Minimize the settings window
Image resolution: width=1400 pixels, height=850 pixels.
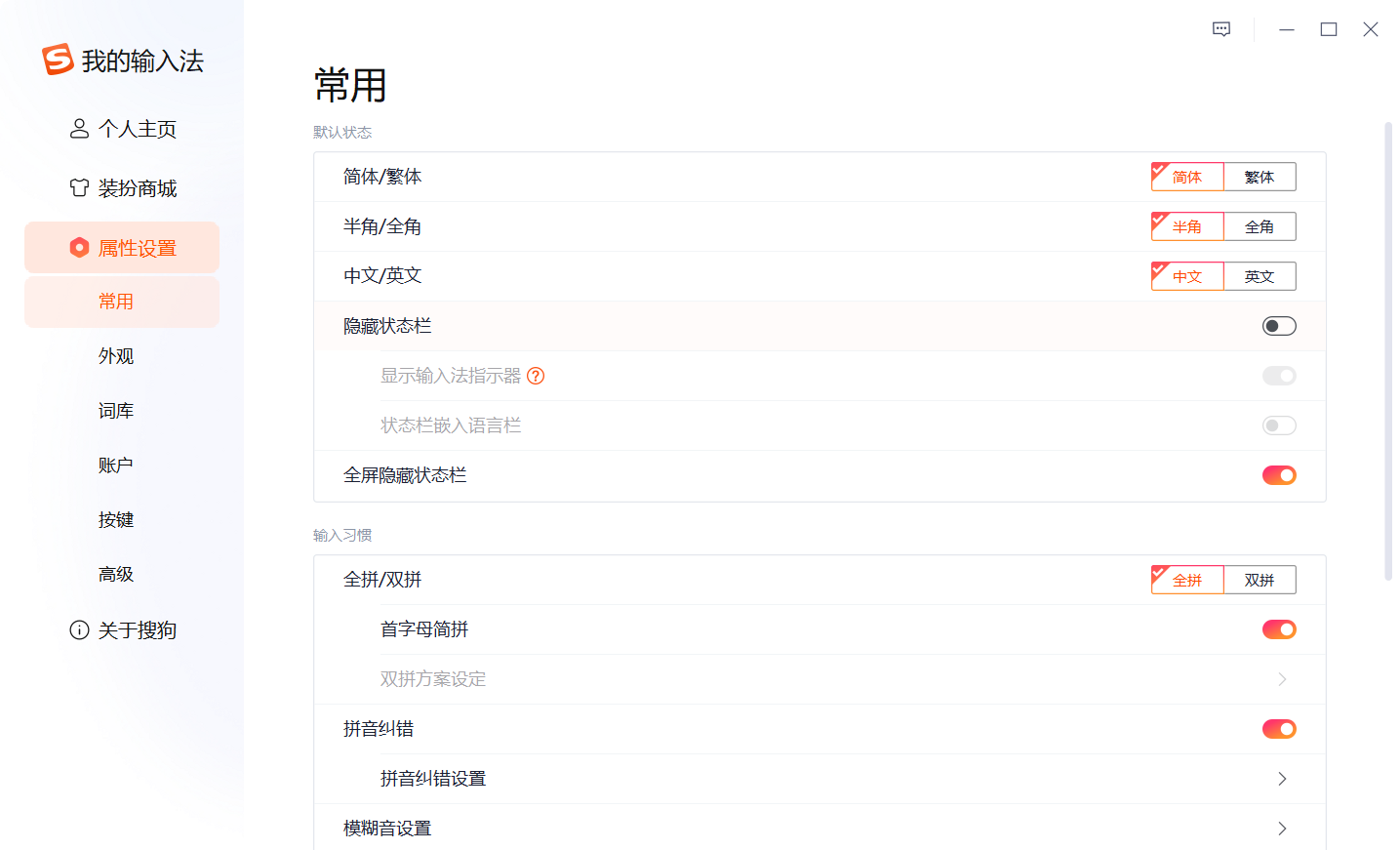pyautogui.click(x=1287, y=29)
